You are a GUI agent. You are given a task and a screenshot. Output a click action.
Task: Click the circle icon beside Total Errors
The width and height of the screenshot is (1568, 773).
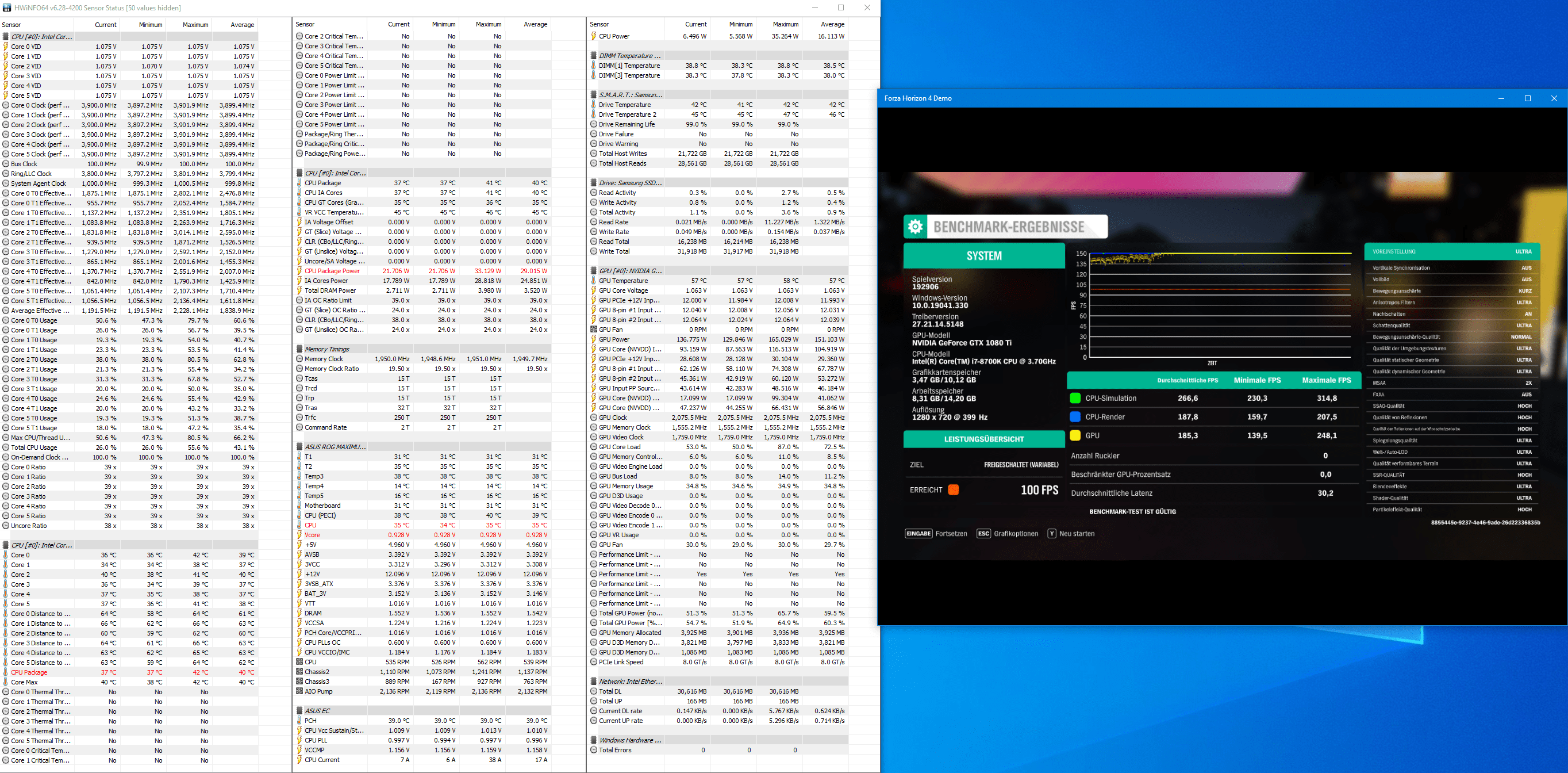click(594, 750)
